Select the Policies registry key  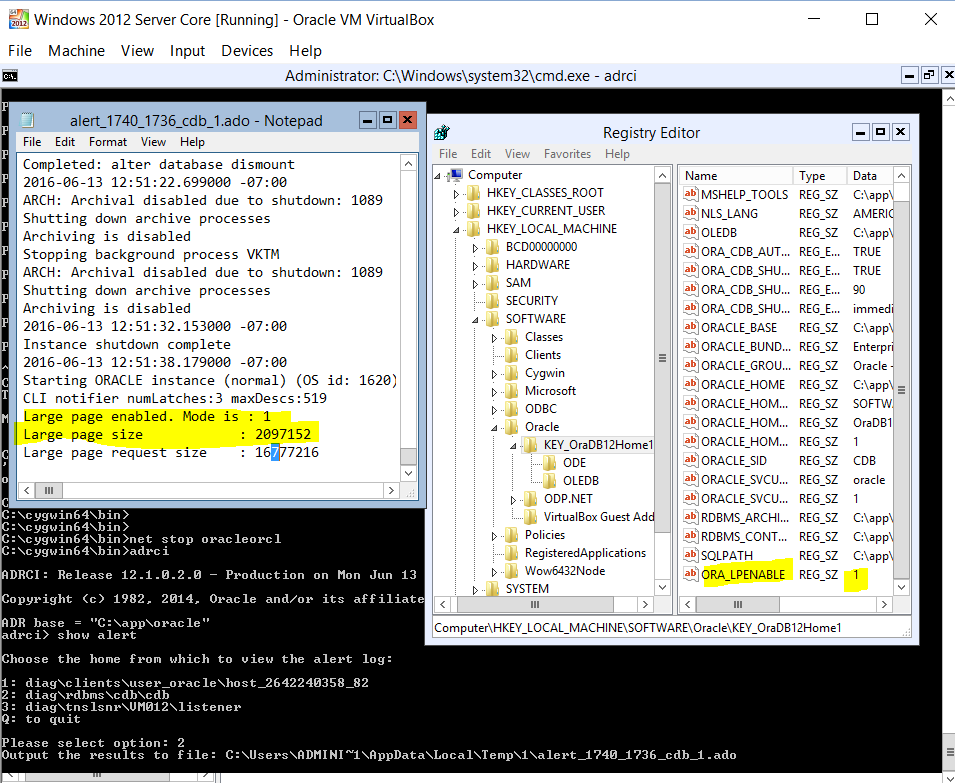coord(545,535)
